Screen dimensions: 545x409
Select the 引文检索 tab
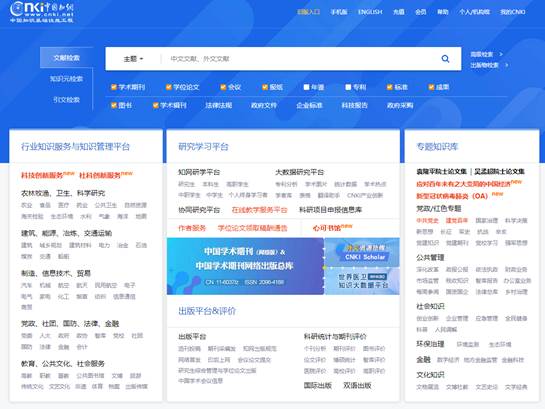[66, 100]
